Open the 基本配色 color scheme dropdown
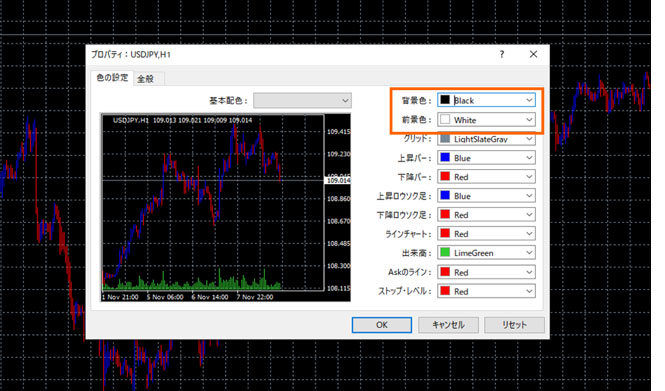This screenshot has width=665, height=391. pyautogui.click(x=302, y=101)
